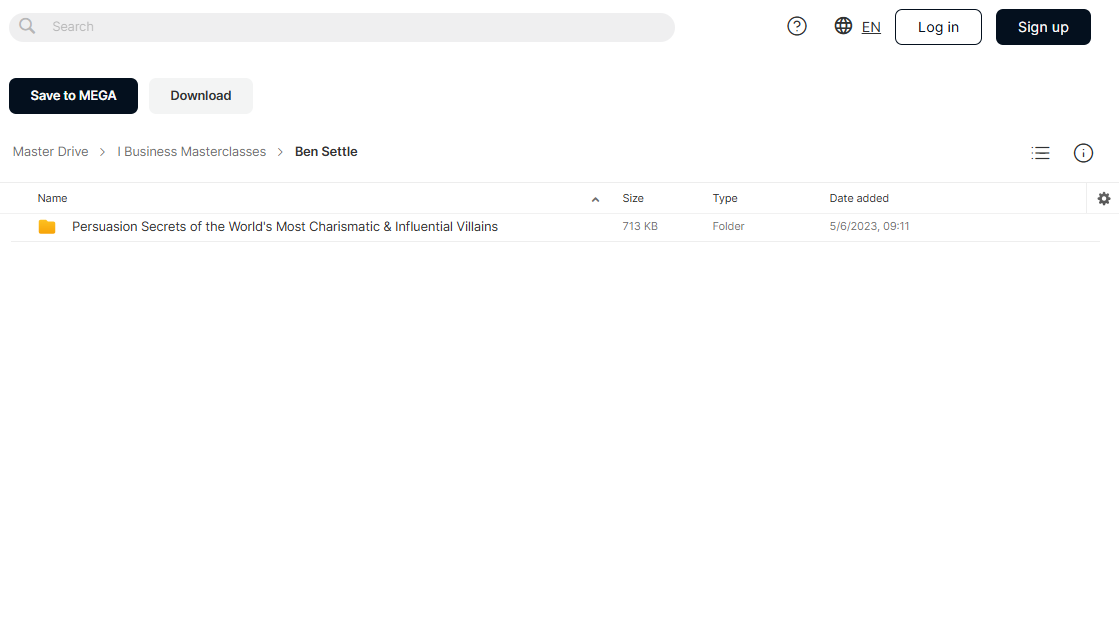Go to I Business Masterclasses breadcrumb
The height and width of the screenshot is (636, 1119).
point(191,151)
